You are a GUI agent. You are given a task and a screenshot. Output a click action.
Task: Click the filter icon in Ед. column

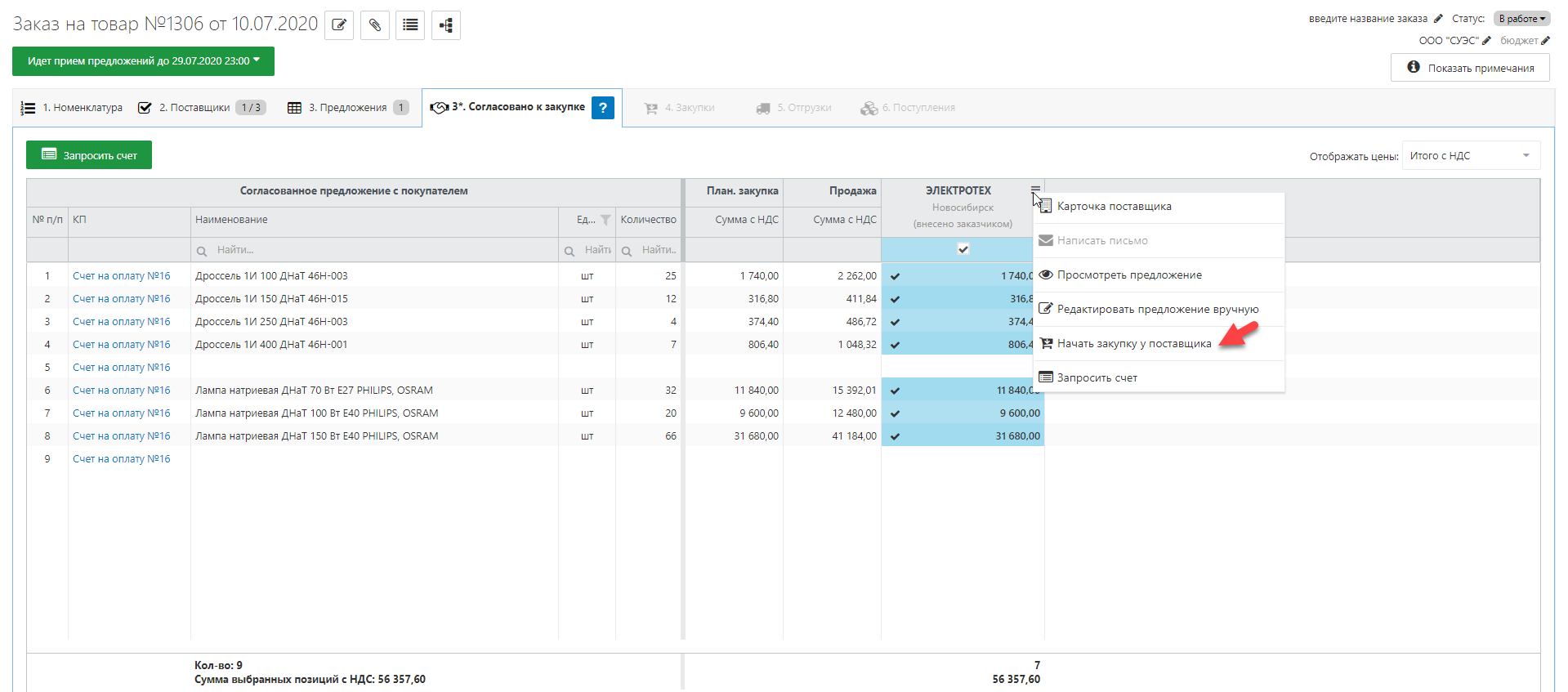tap(605, 220)
